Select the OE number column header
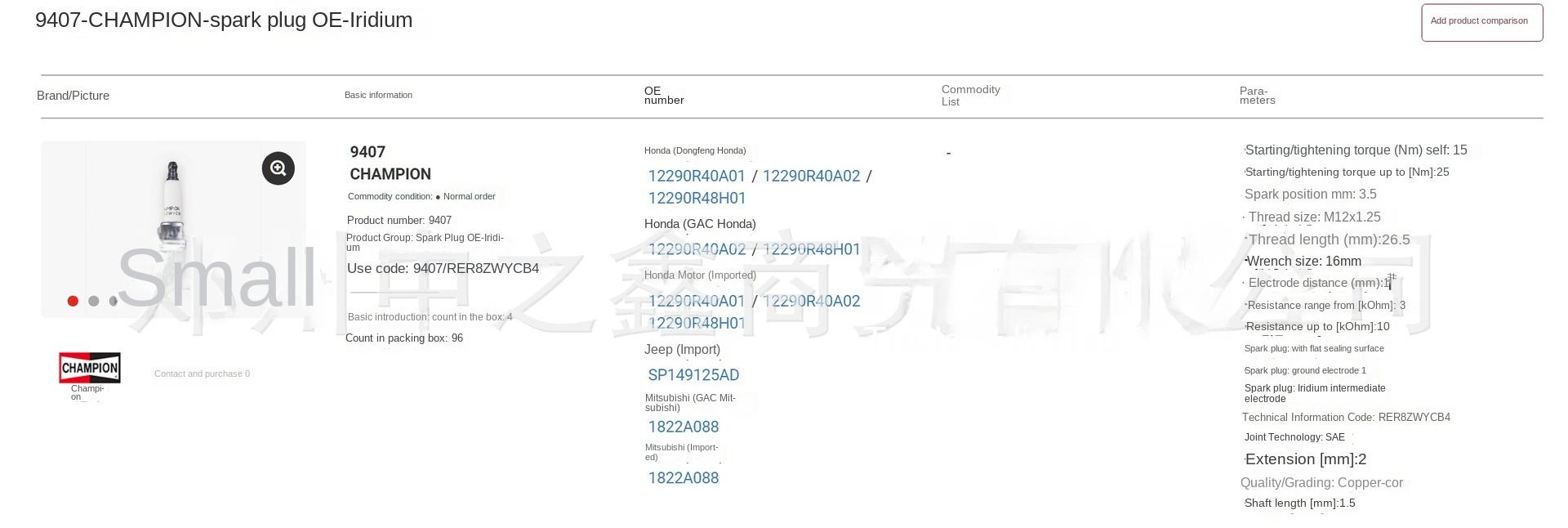This screenshot has width=1568, height=528. (663, 96)
